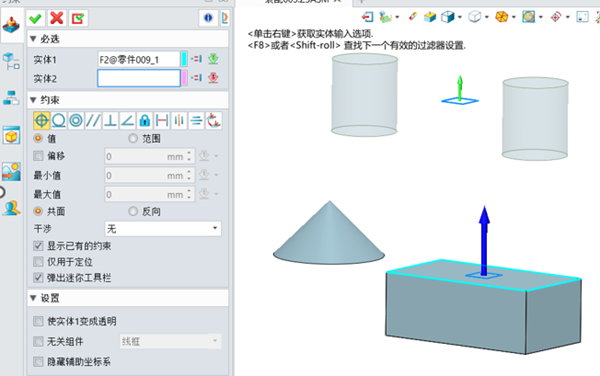Open dropdown arrow beside orange polyhedron icon
Screen dimensions: 600x376
tap(514, 17)
